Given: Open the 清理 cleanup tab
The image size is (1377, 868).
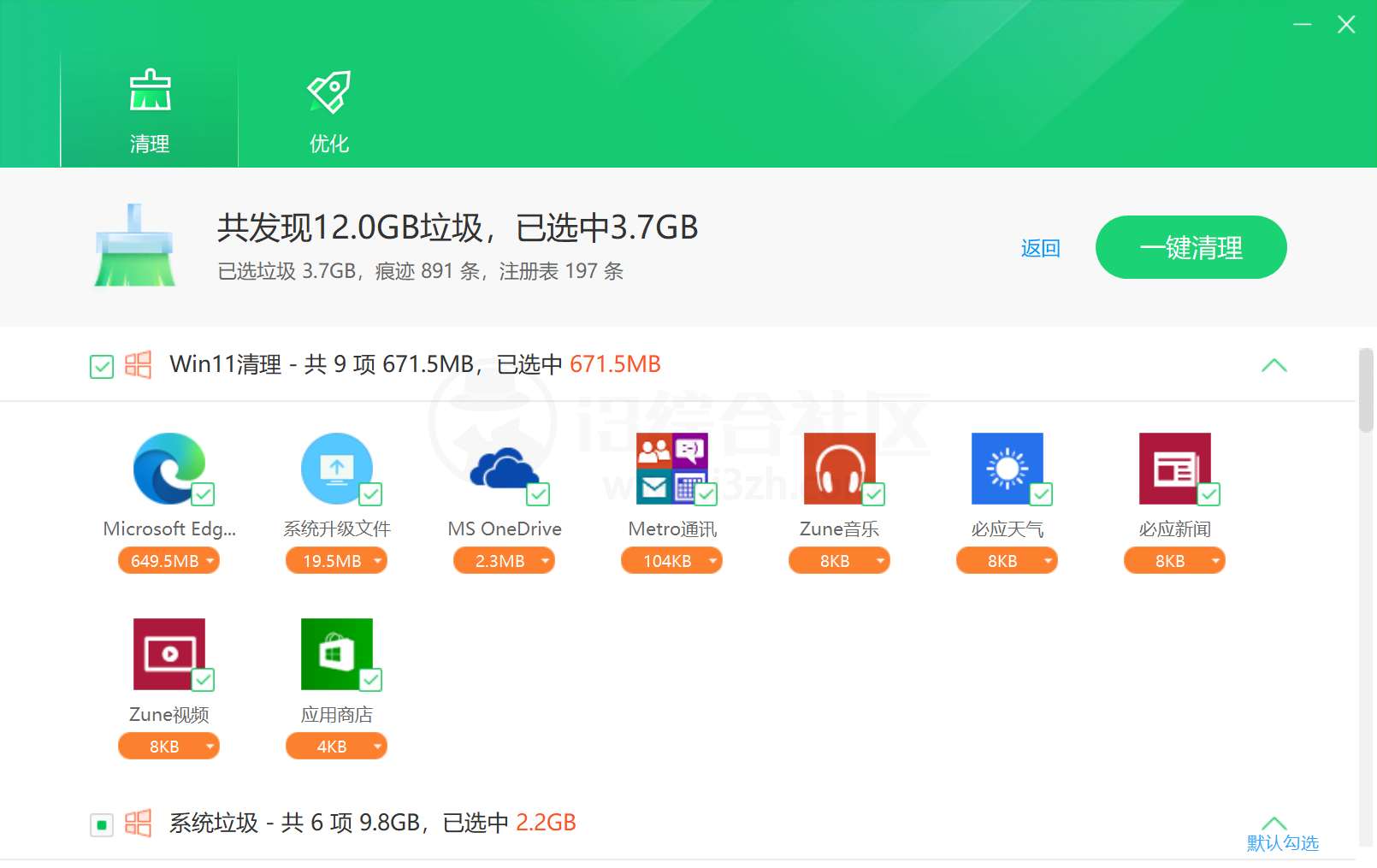Looking at the screenshot, I should [150, 109].
